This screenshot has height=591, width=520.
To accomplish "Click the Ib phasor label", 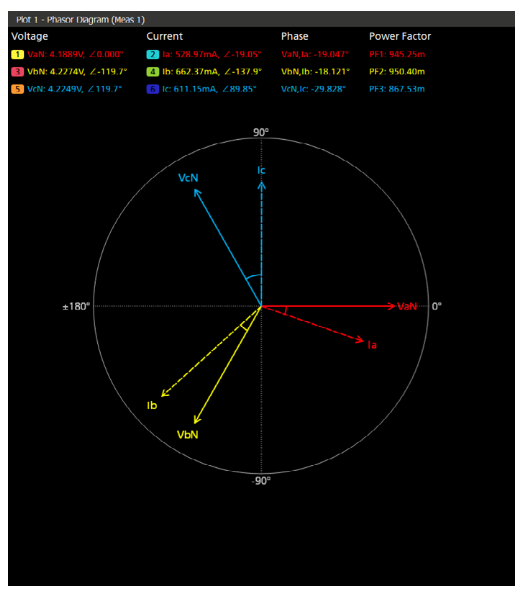I will [152, 406].
